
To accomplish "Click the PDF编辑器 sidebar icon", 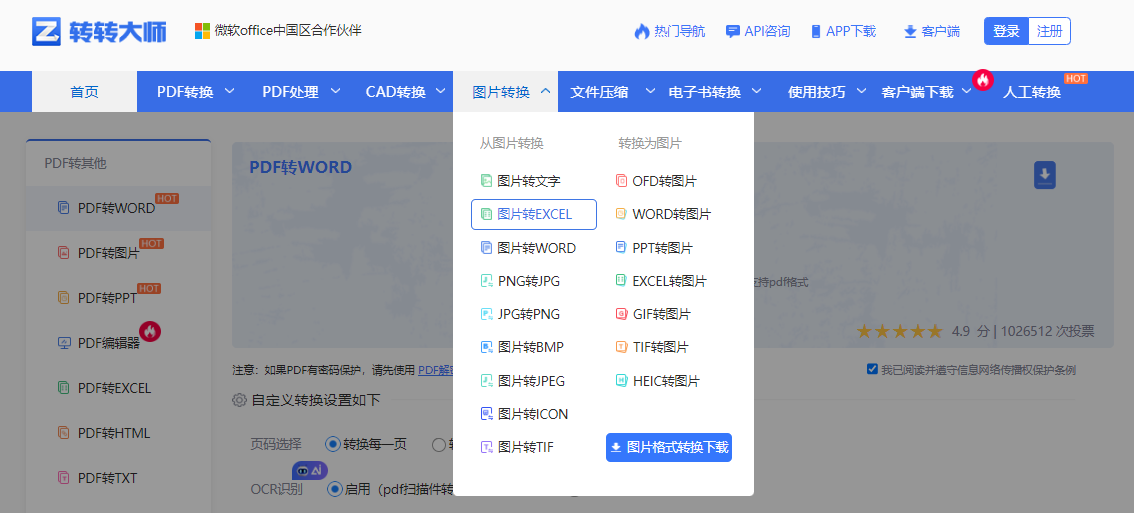I will click(x=64, y=342).
